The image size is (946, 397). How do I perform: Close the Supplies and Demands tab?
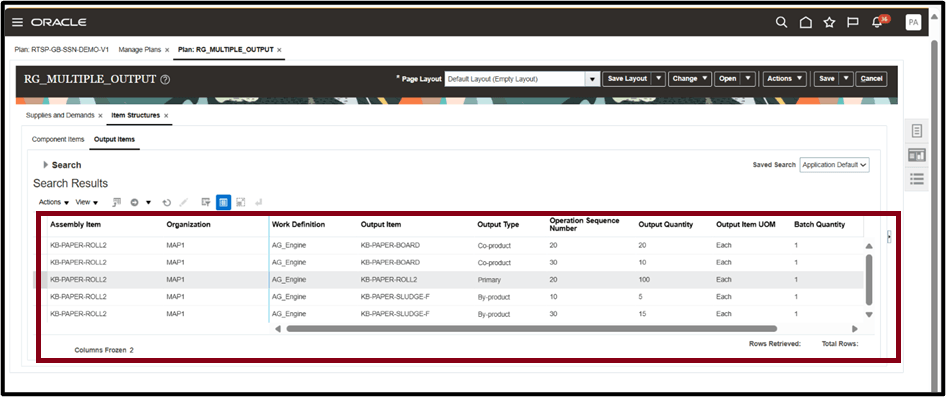click(x=100, y=115)
